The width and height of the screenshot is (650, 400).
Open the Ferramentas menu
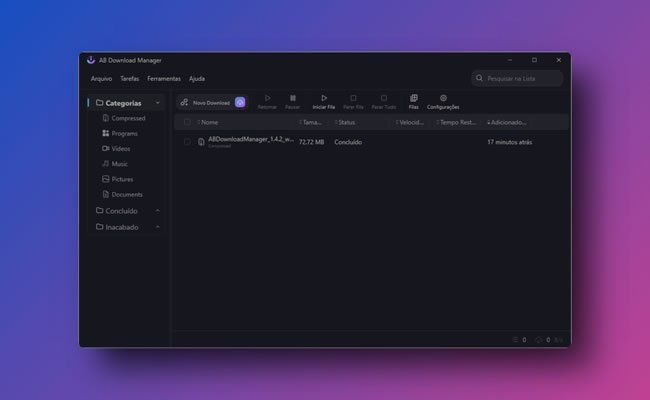pyautogui.click(x=164, y=79)
